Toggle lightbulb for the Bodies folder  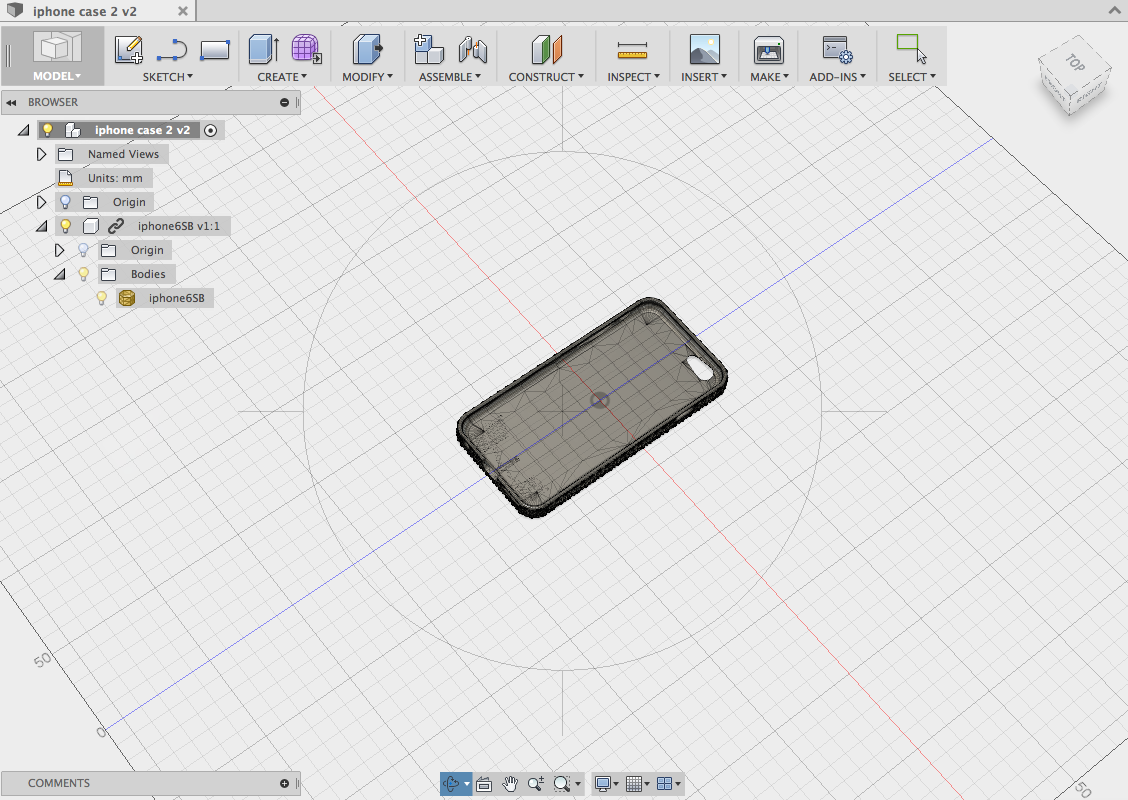pos(84,274)
